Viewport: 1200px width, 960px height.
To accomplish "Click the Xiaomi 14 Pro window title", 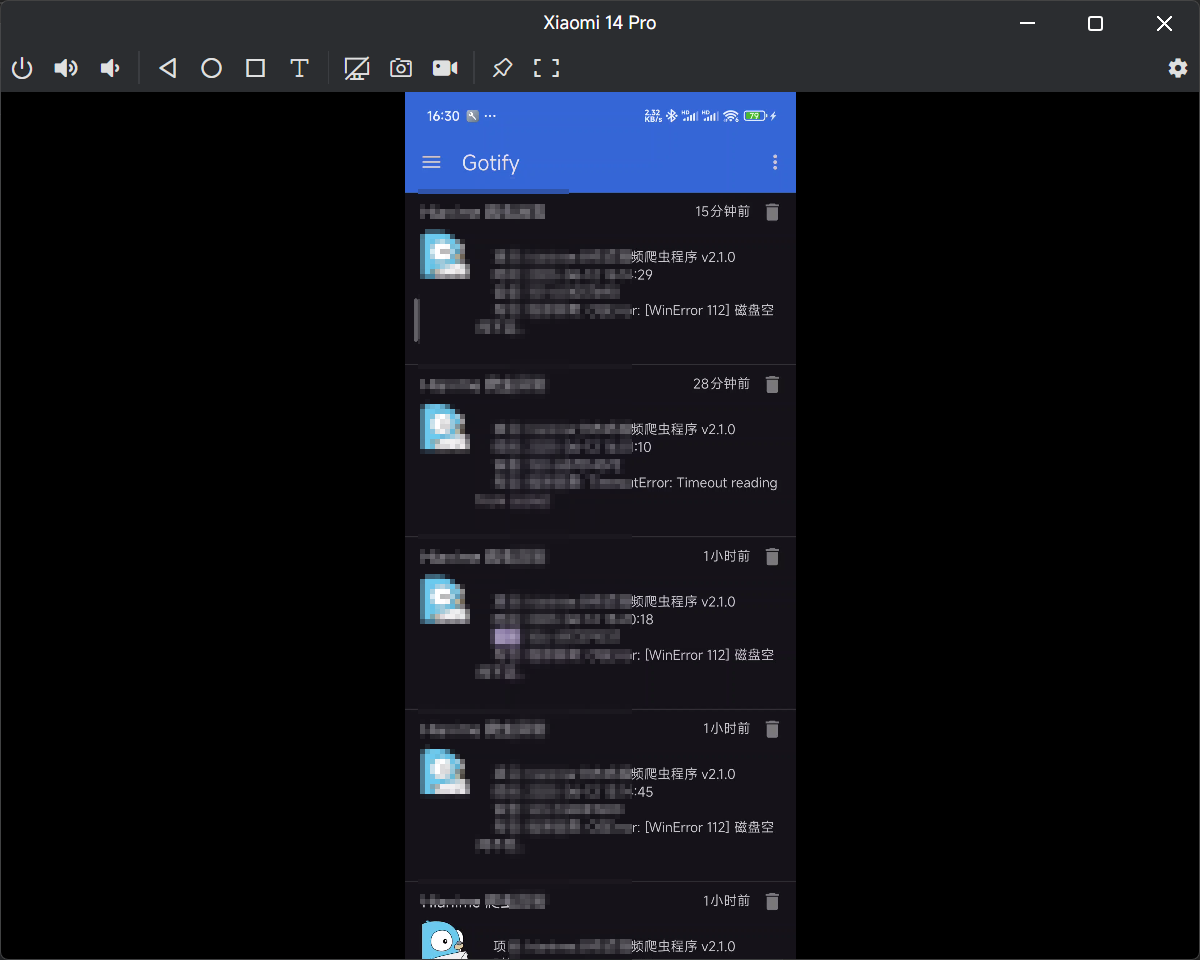I will (600, 23).
